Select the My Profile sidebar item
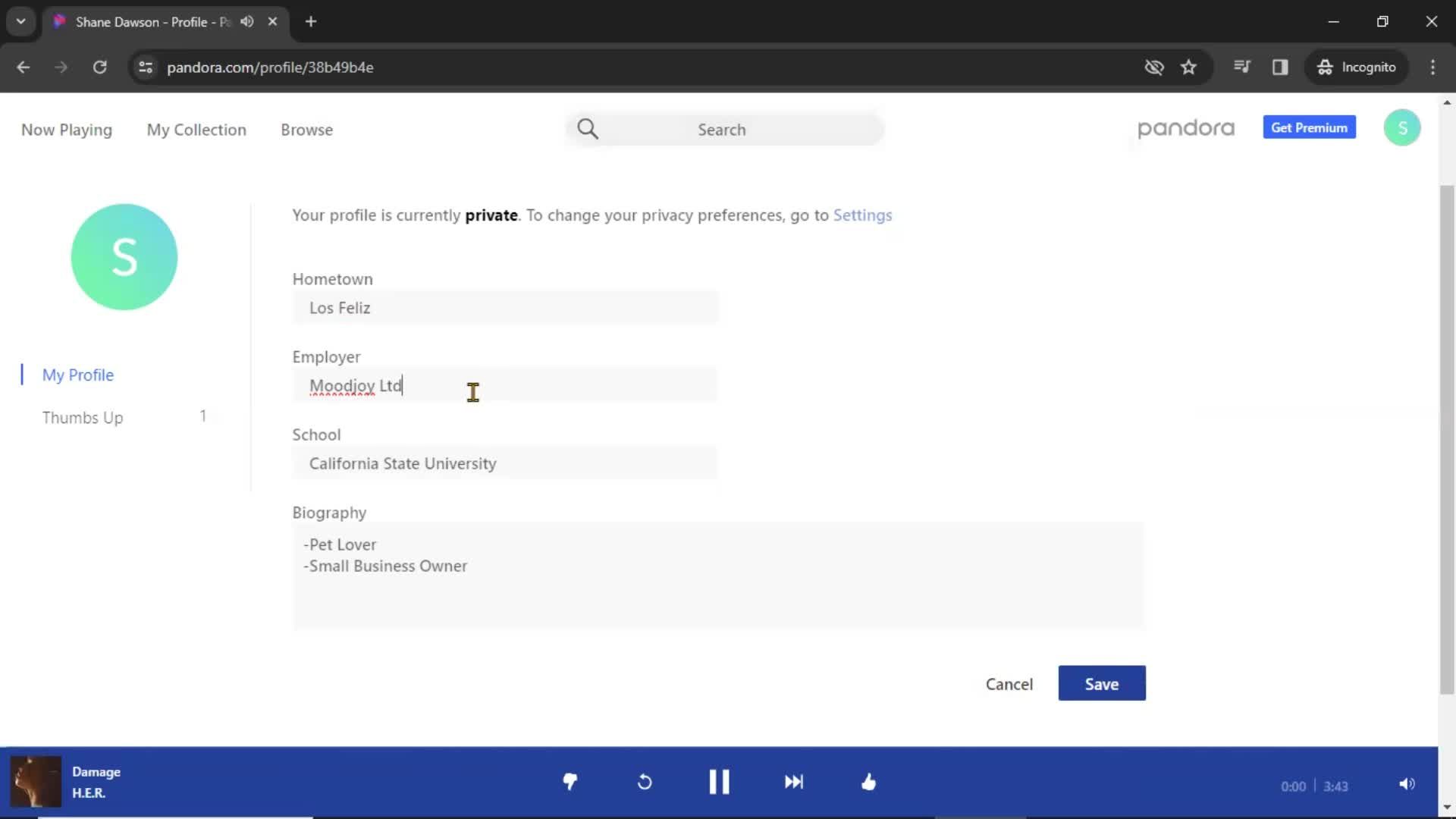The height and width of the screenshot is (819, 1456). pyautogui.click(x=78, y=374)
